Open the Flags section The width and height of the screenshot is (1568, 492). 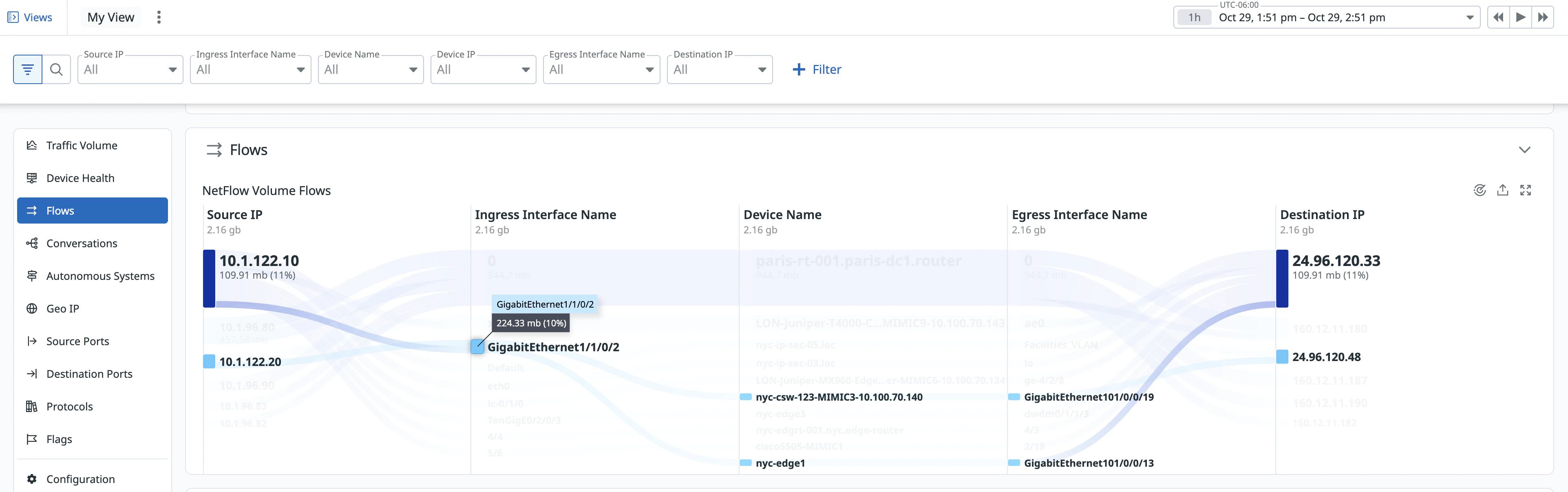click(x=93, y=439)
